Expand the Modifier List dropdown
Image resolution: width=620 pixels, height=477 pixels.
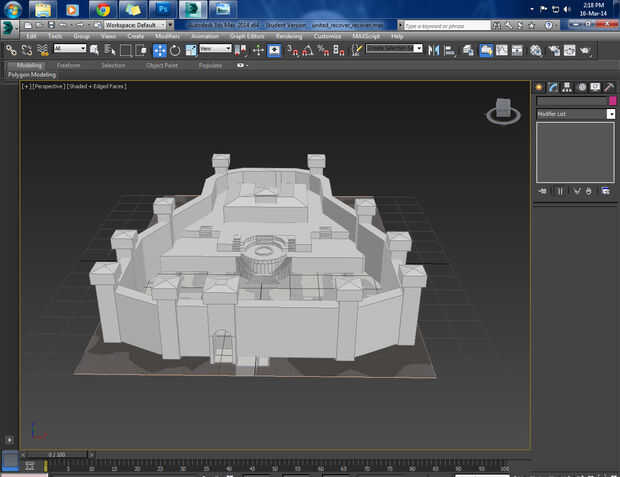pyautogui.click(x=611, y=114)
